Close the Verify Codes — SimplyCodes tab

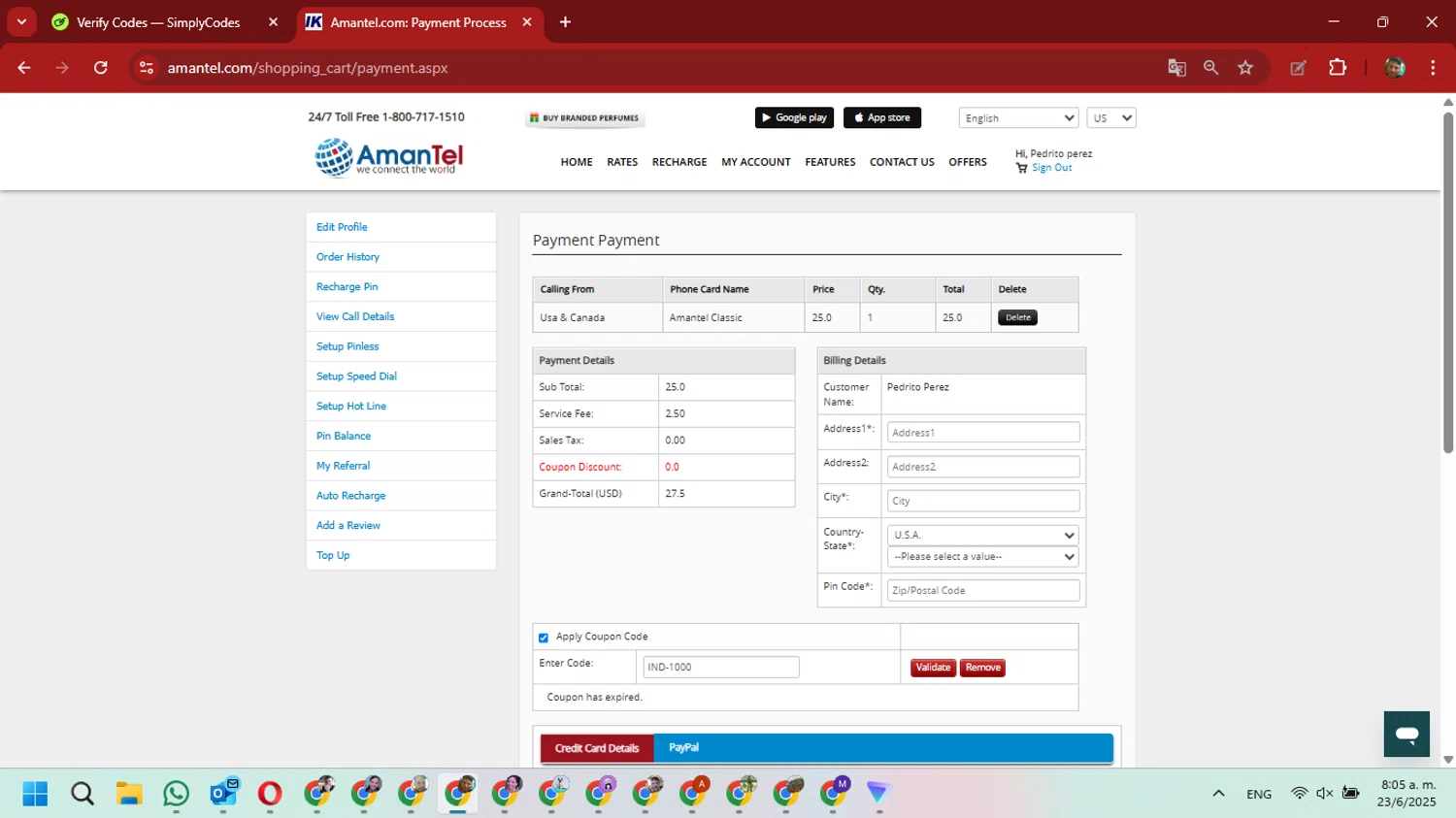click(x=273, y=22)
